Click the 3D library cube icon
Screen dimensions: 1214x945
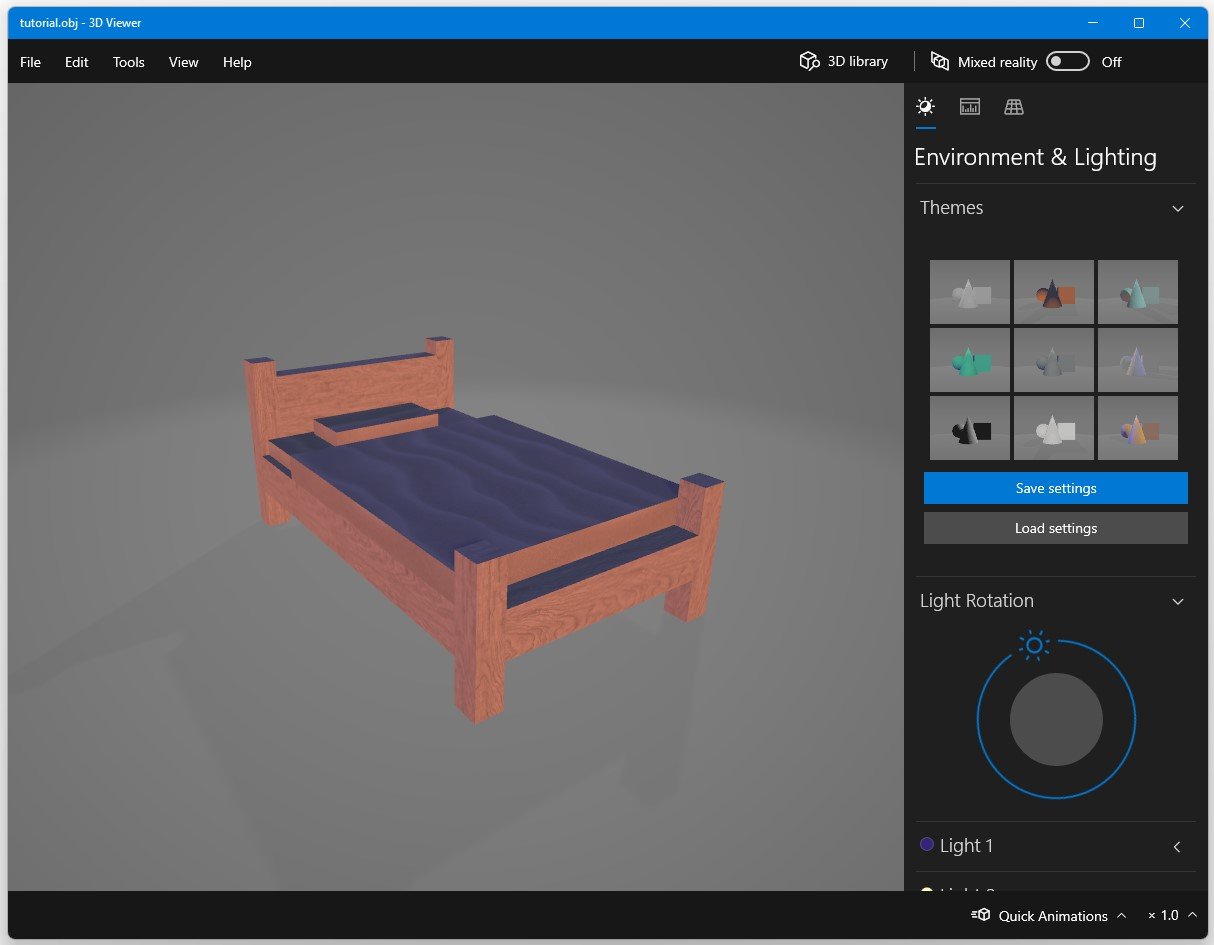click(808, 61)
